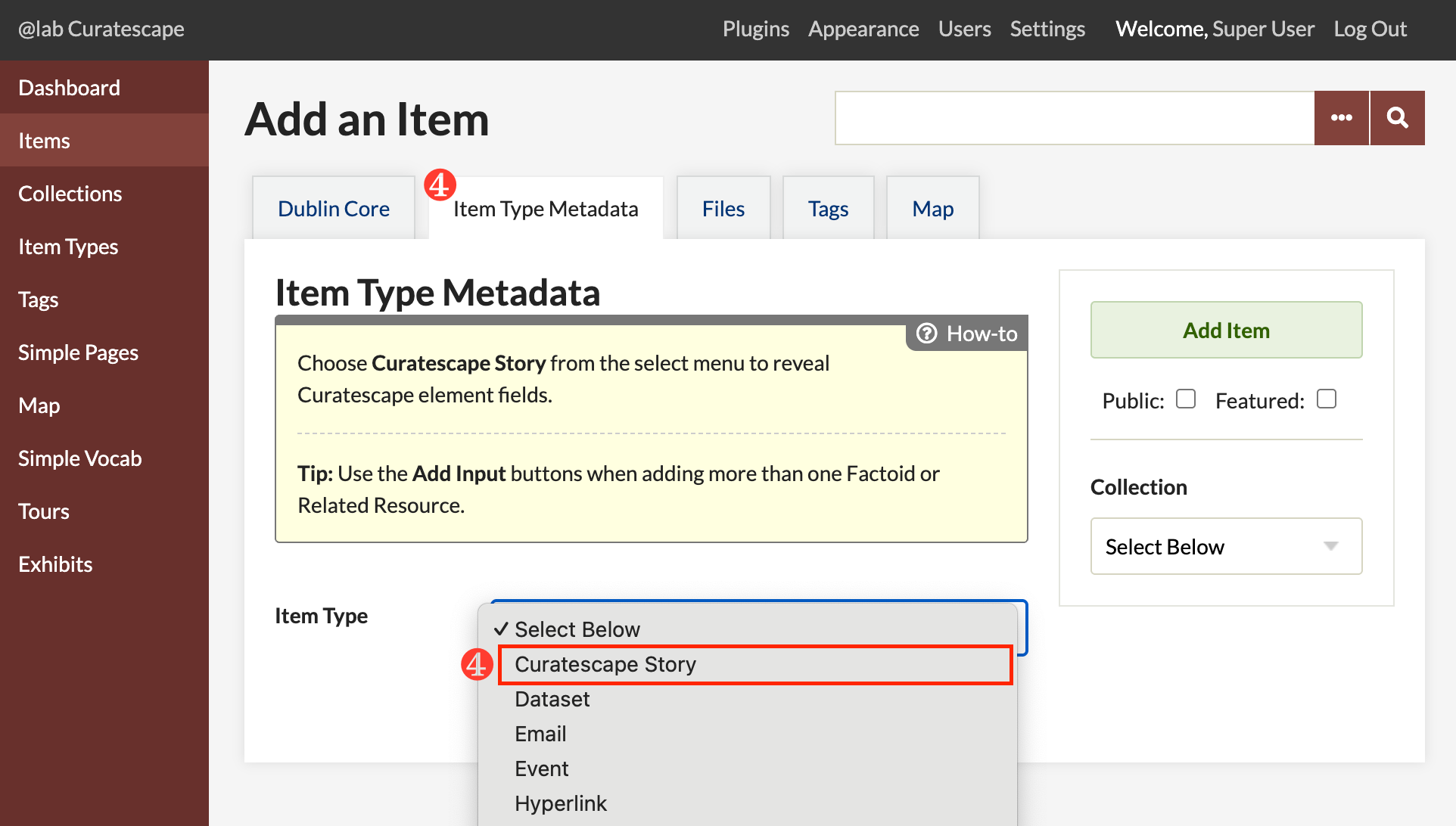The image size is (1456, 826).
Task: Open Settings in top navigation
Action: [x=1047, y=29]
